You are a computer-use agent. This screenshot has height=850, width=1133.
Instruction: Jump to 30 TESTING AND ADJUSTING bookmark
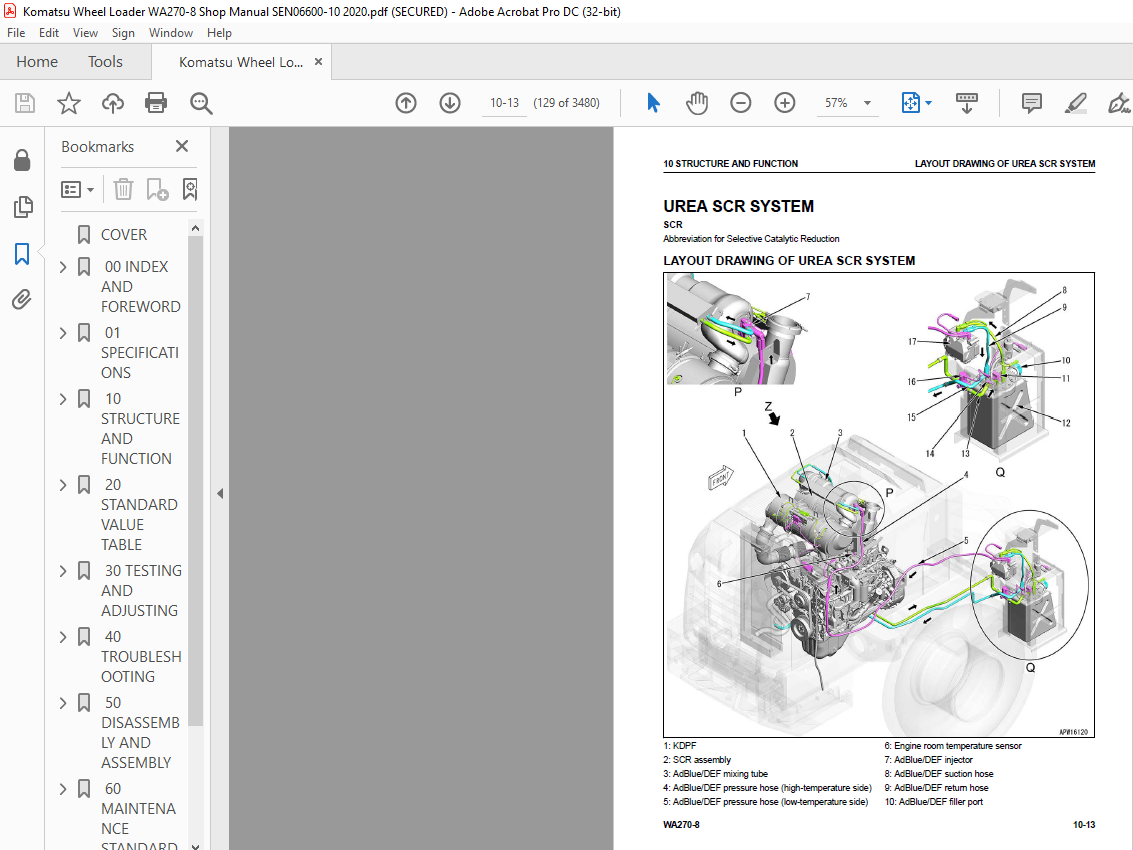(141, 591)
